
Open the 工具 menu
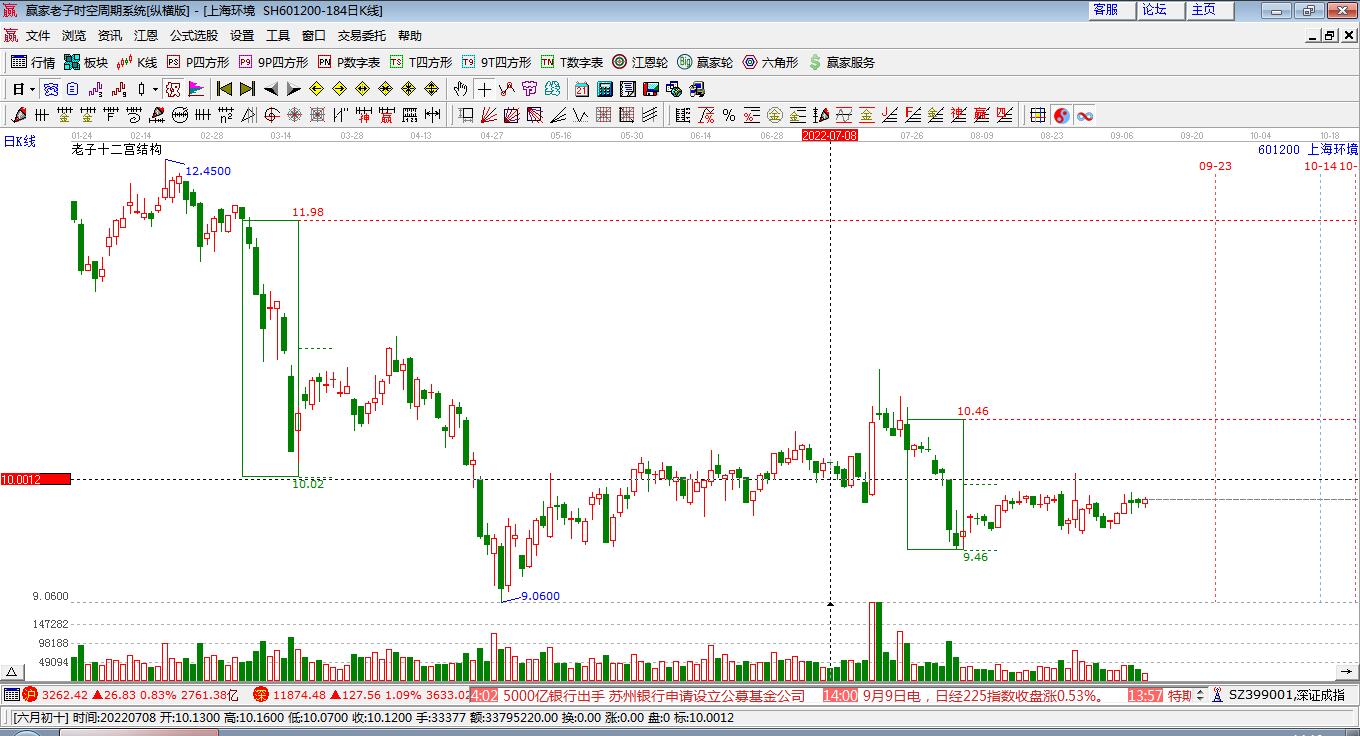point(278,36)
